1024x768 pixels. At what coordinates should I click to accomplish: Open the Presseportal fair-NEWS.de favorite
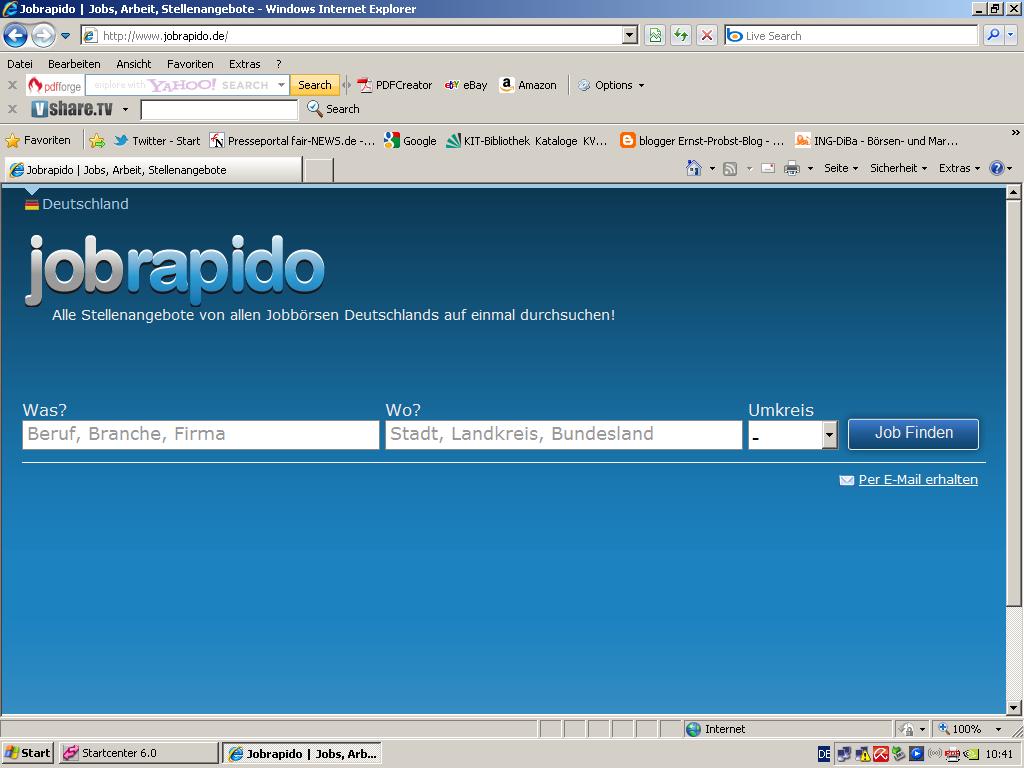click(292, 140)
